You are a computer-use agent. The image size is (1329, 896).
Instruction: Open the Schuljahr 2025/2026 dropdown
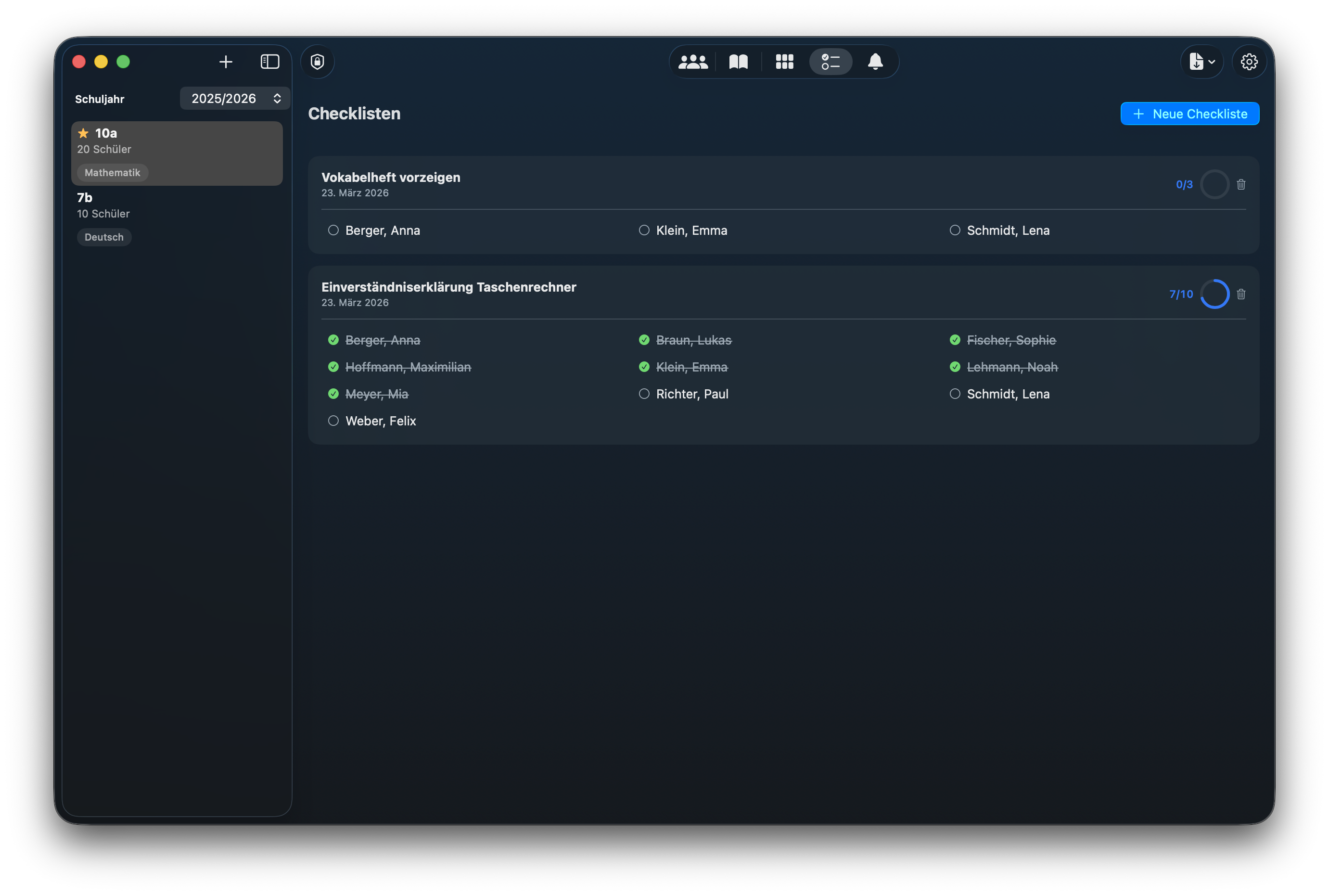tap(235, 98)
